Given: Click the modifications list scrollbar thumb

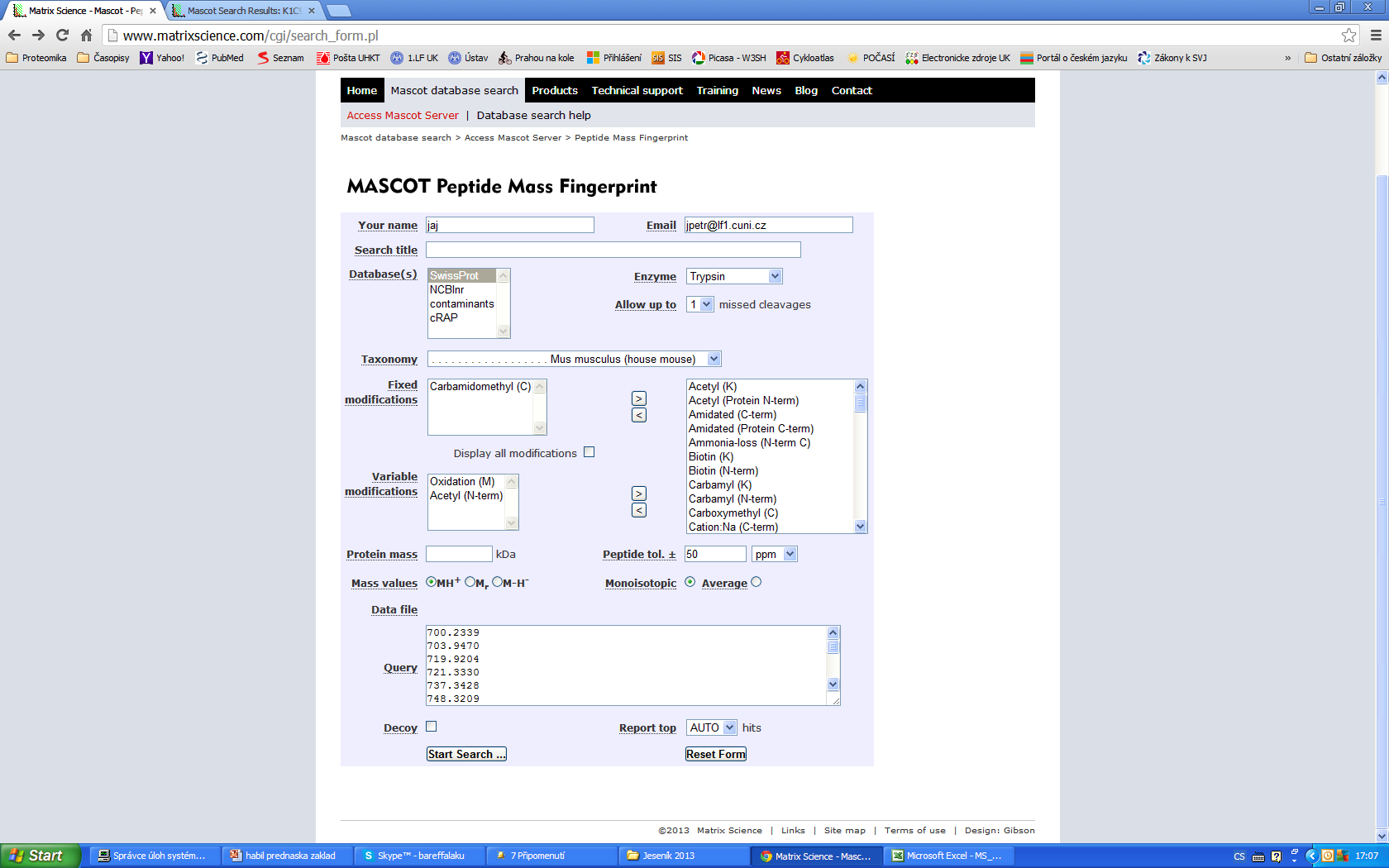Looking at the screenshot, I should (860, 403).
